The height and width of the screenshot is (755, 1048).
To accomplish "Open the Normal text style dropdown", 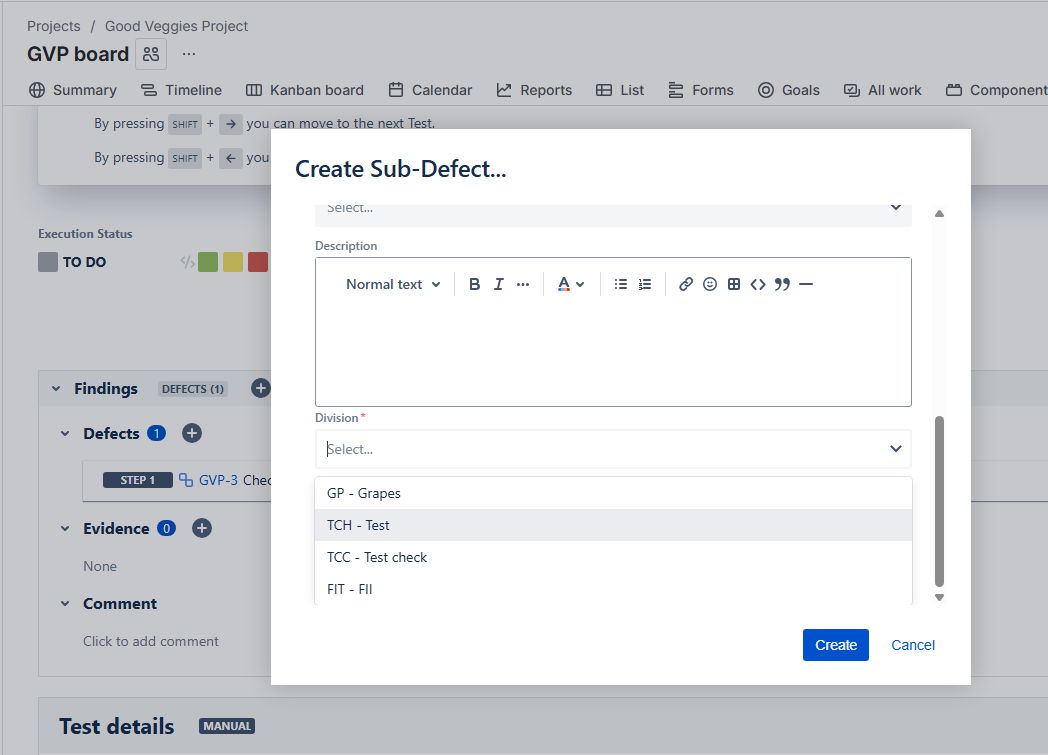I will (x=393, y=284).
